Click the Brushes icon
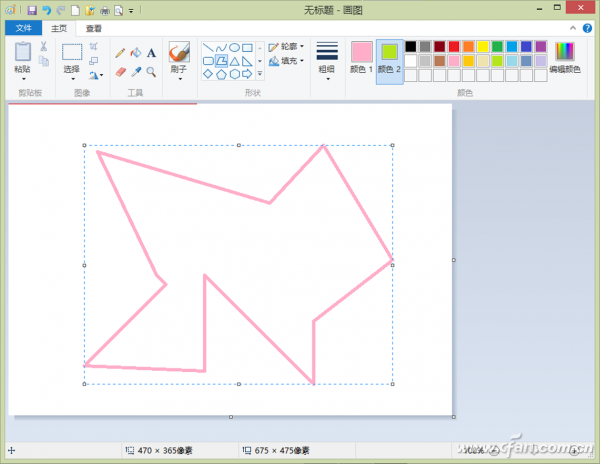The width and height of the screenshot is (600, 464). [179, 52]
